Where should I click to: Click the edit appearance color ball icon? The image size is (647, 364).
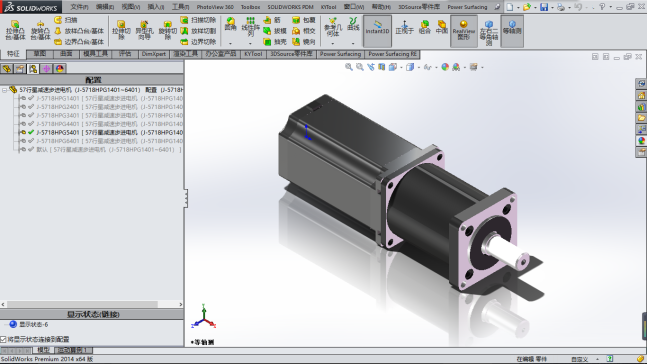click(x=445, y=67)
